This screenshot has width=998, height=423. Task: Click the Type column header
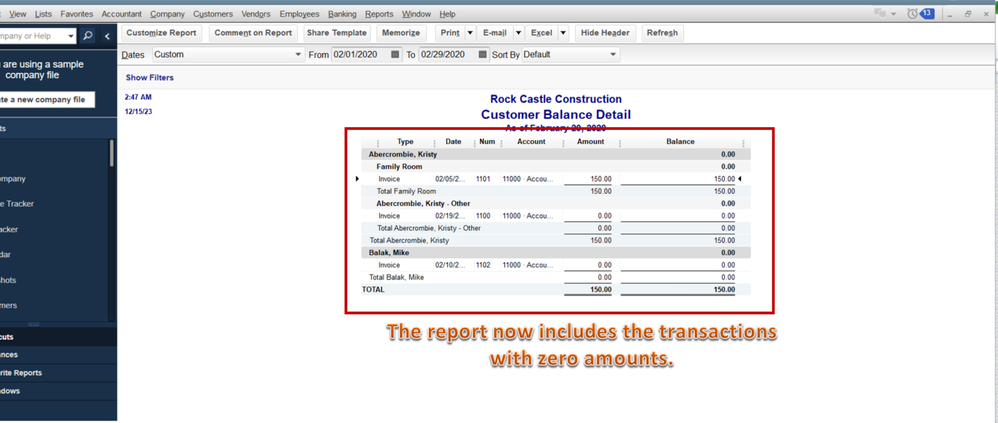405,142
